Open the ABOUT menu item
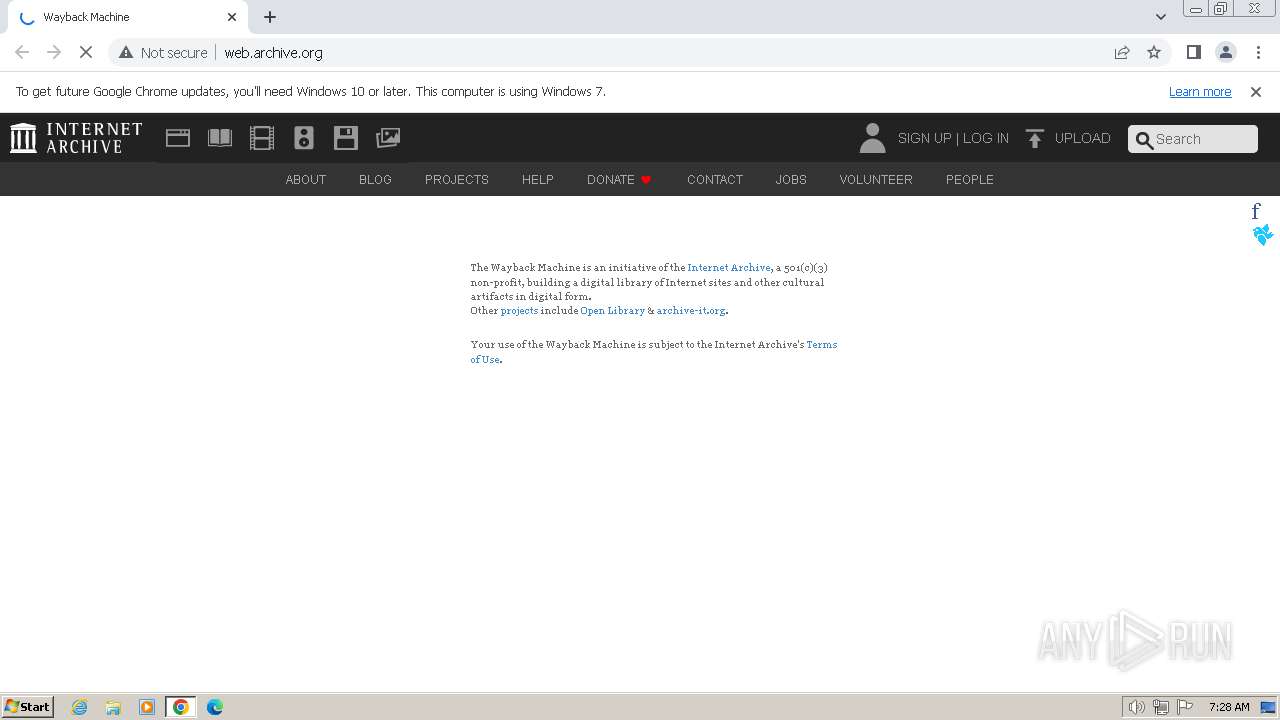Image resolution: width=1280 pixels, height=720 pixels. tap(306, 179)
